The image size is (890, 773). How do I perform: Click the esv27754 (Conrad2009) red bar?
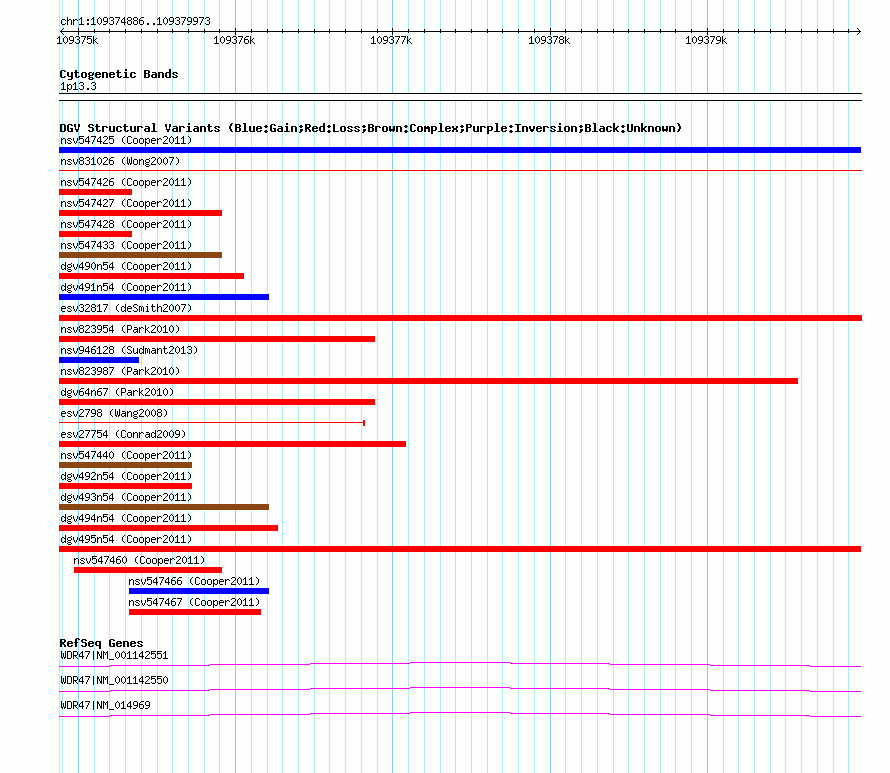(232, 444)
